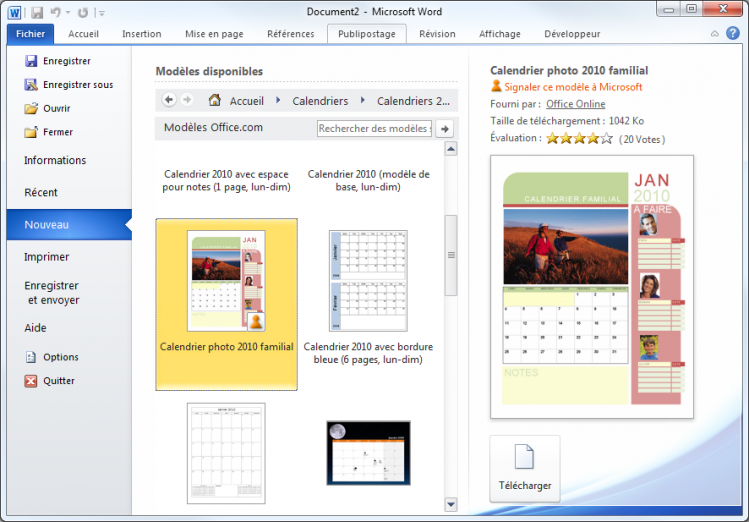Click the Undo arrow in Quick Access Toolbar
The height and width of the screenshot is (522, 749).
coord(55,12)
